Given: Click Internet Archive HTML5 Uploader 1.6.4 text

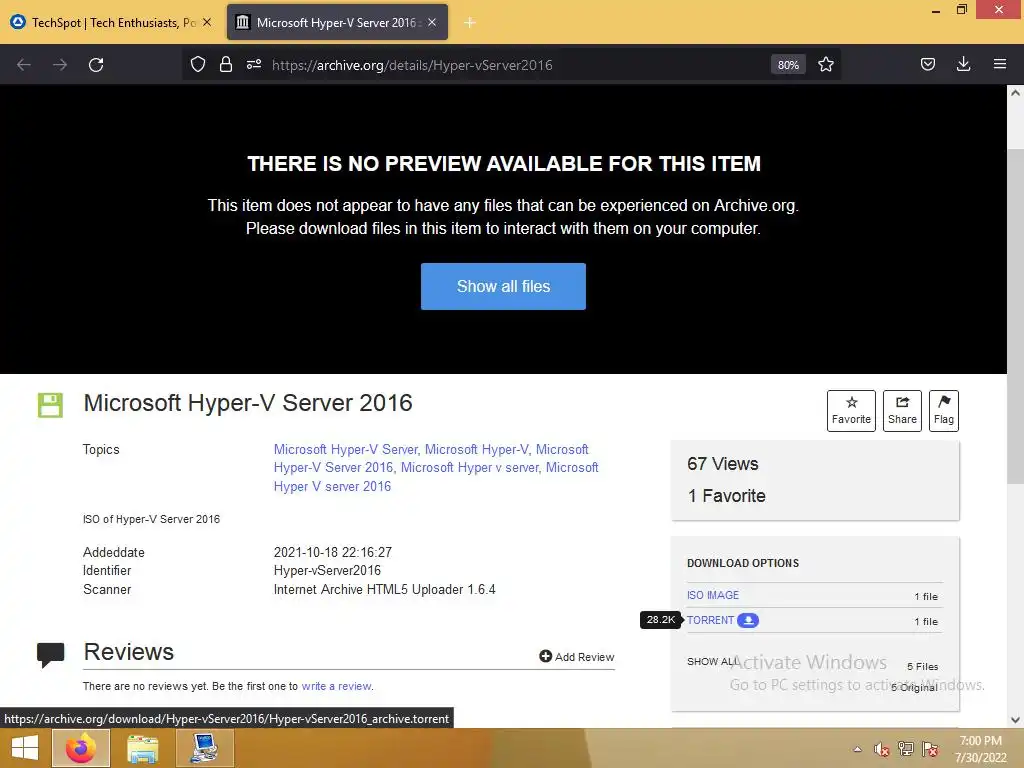Looking at the screenshot, I should 385,590.
